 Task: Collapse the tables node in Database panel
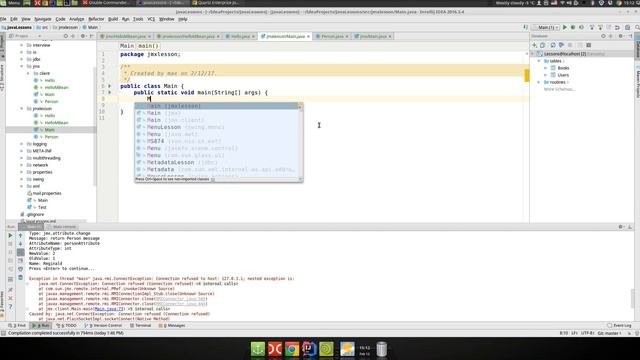tap(539, 61)
